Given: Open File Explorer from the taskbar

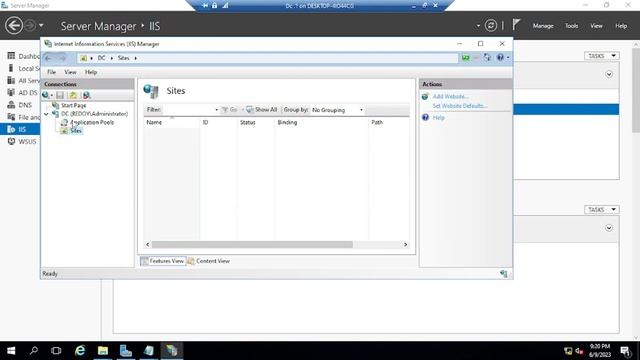Looking at the screenshot, I should [x=103, y=351].
